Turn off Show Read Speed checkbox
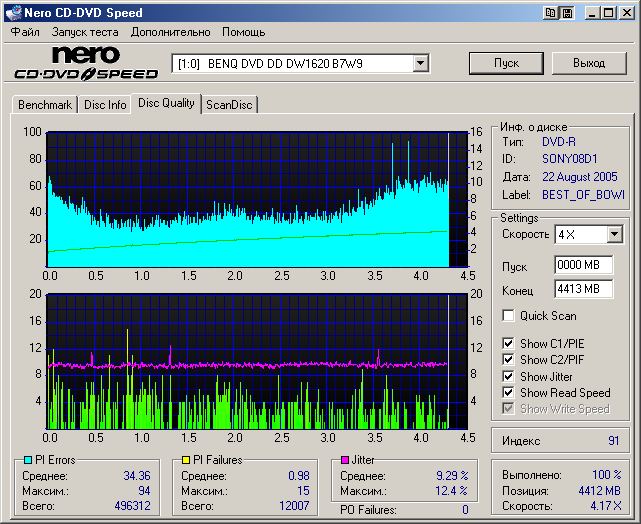 pos(509,393)
